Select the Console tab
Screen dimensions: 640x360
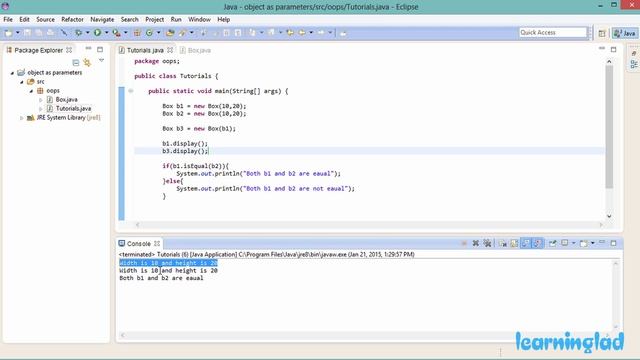139,244
